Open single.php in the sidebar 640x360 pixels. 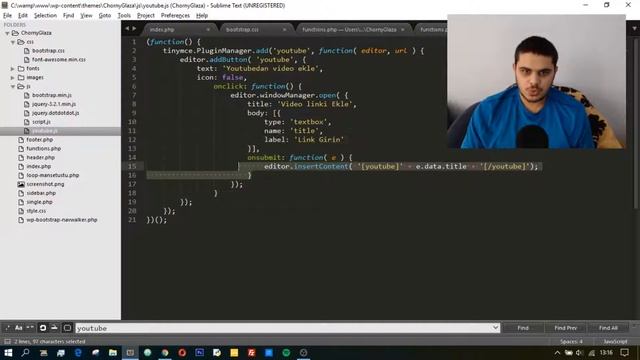point(39,202)
